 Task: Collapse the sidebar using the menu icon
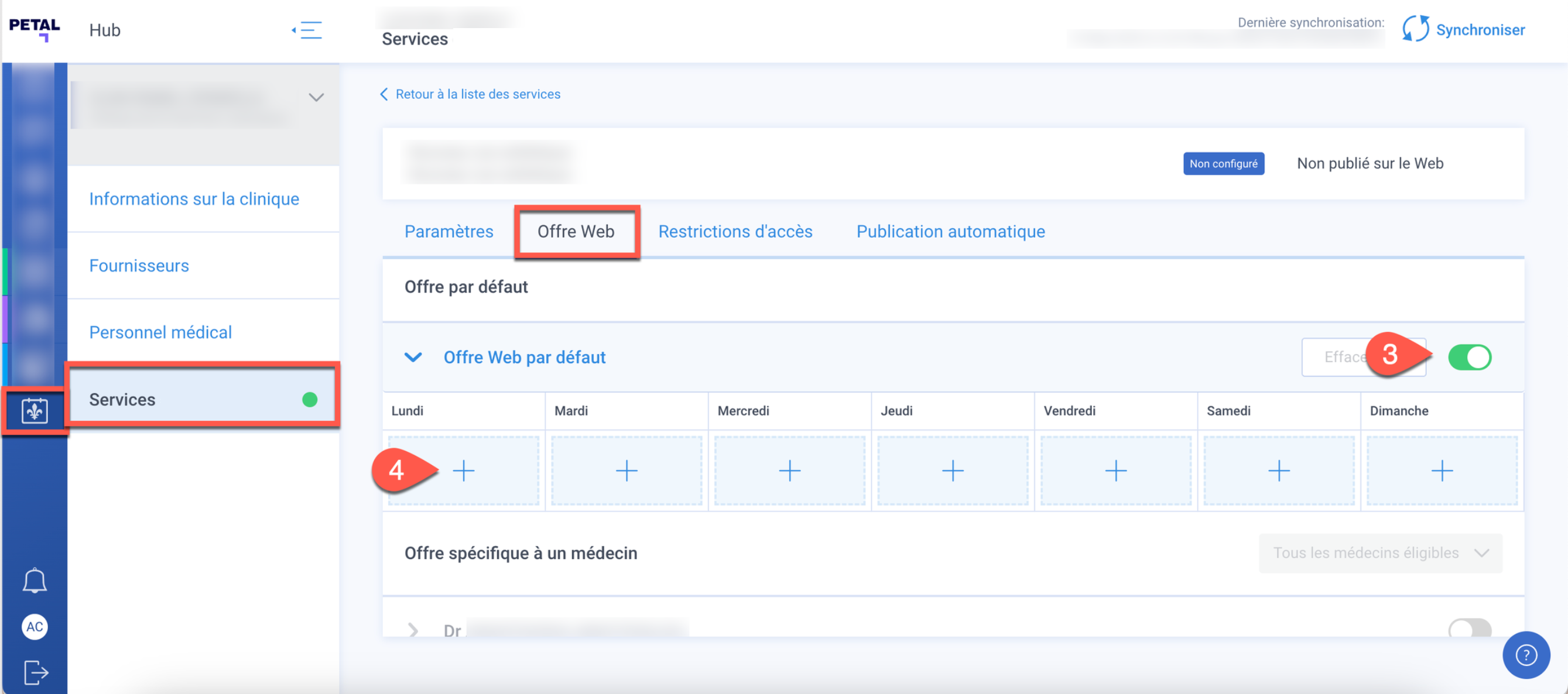tap(307, 30)
